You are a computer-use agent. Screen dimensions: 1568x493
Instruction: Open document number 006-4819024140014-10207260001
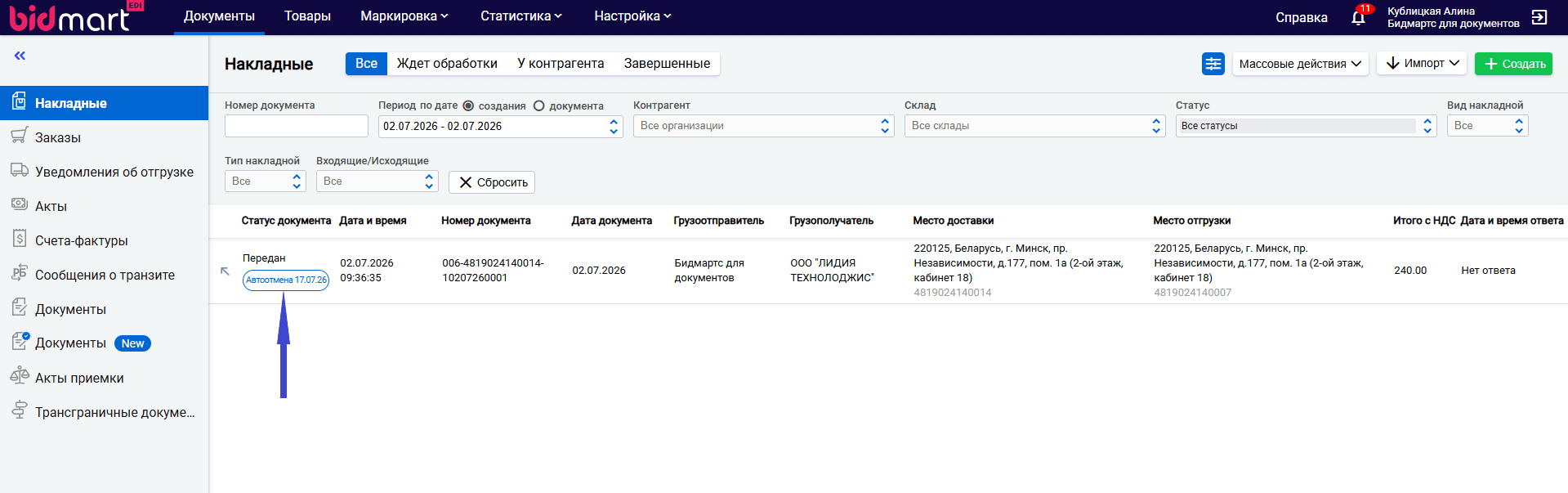point(493,271)
